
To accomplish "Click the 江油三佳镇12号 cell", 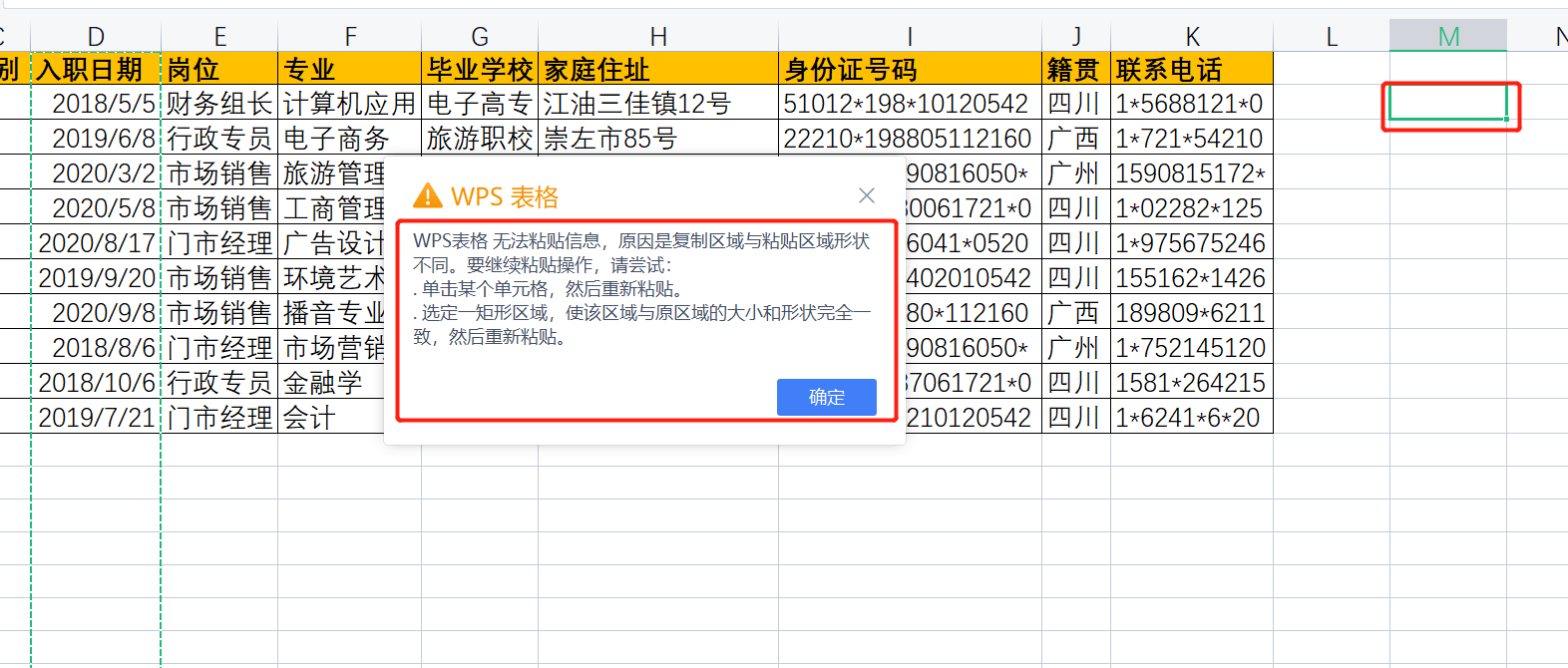I will pyautogui.click(x=658, y=103).
